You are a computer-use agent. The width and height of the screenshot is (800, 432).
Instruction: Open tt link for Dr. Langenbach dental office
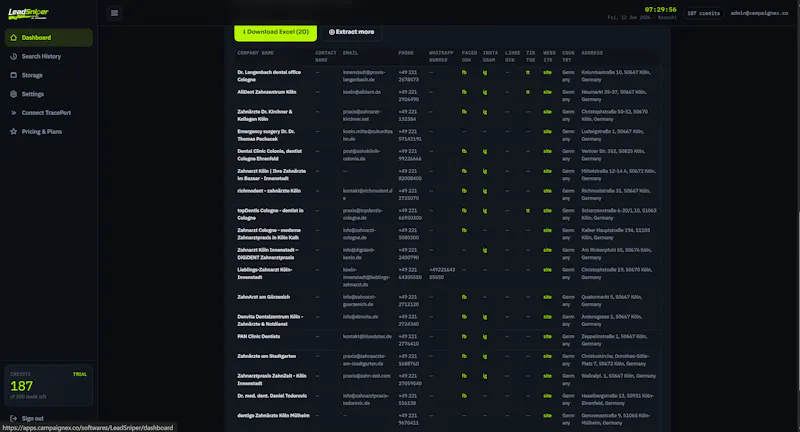click(528, 72)
